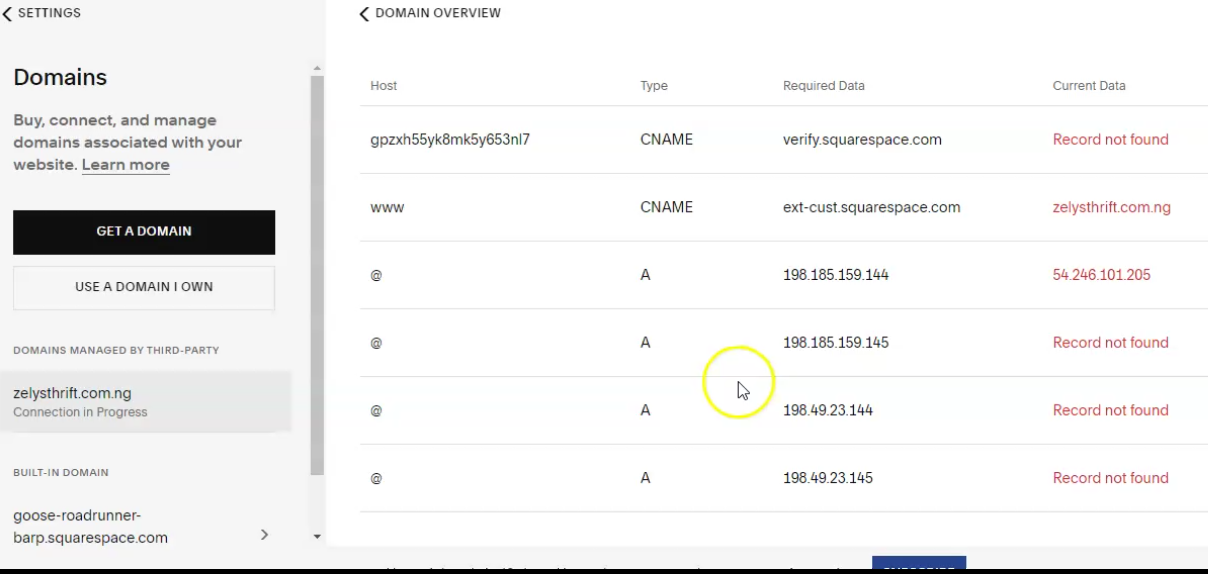Click CNAME type in verify.squarespace.com row
Viewport: 1208px width, 574px height.
pyautogui.click(x=666, y=140)
